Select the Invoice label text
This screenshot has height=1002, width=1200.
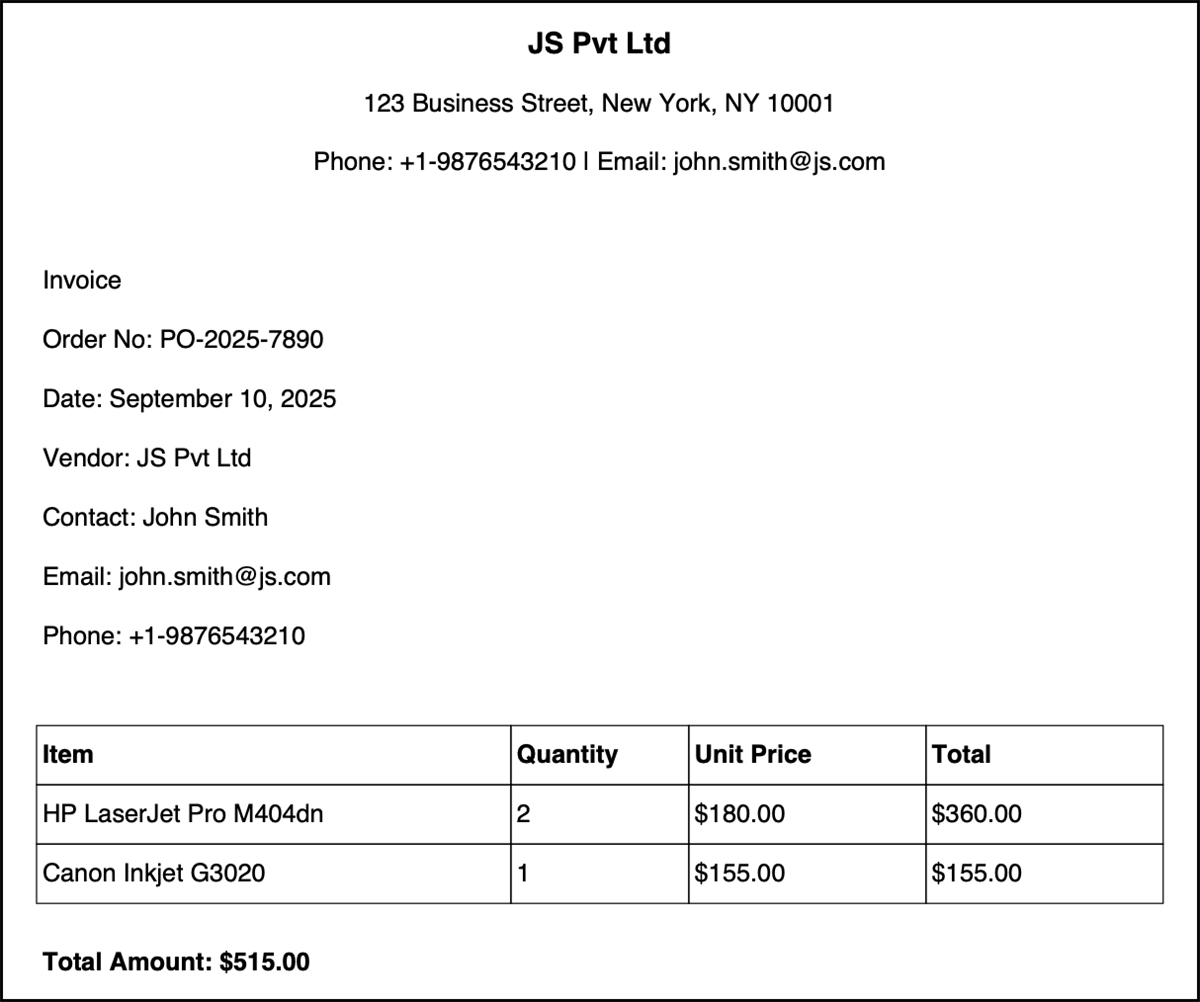coord(82,281)
